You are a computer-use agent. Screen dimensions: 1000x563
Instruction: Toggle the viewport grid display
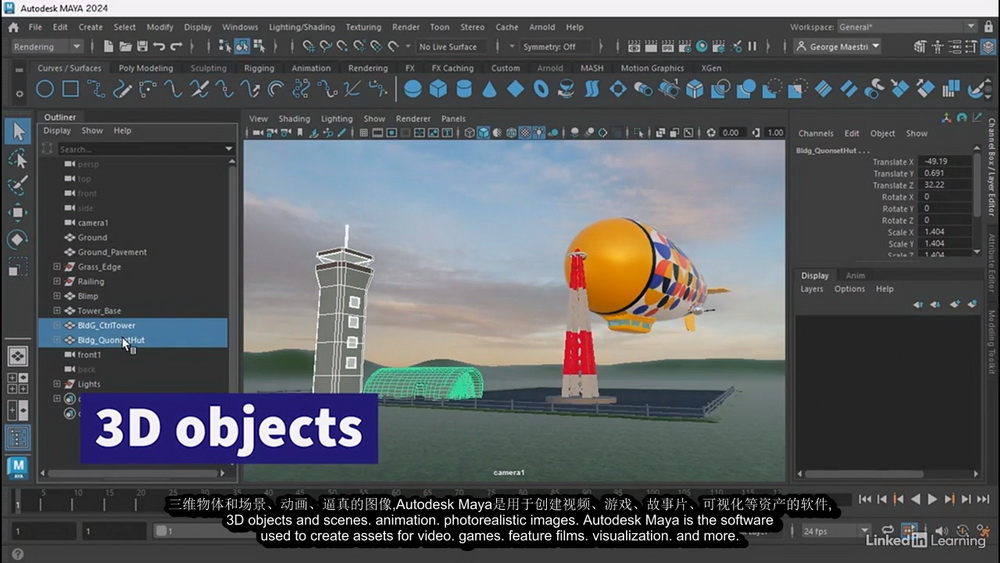coord(364,133)
